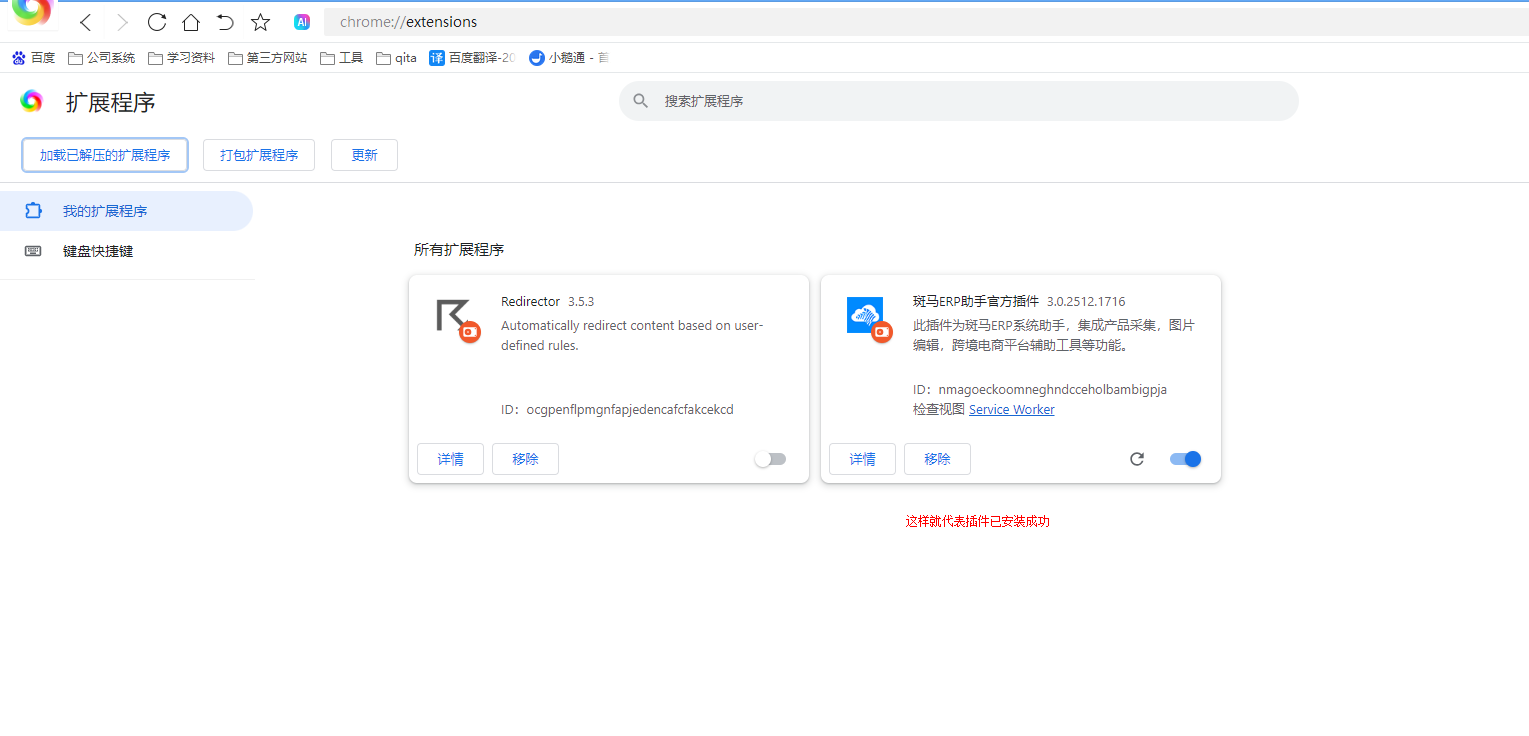1529x736 pixels.
Task: Select 我的扩展程序 in the sidebar
Action: (x=105, y=211)
